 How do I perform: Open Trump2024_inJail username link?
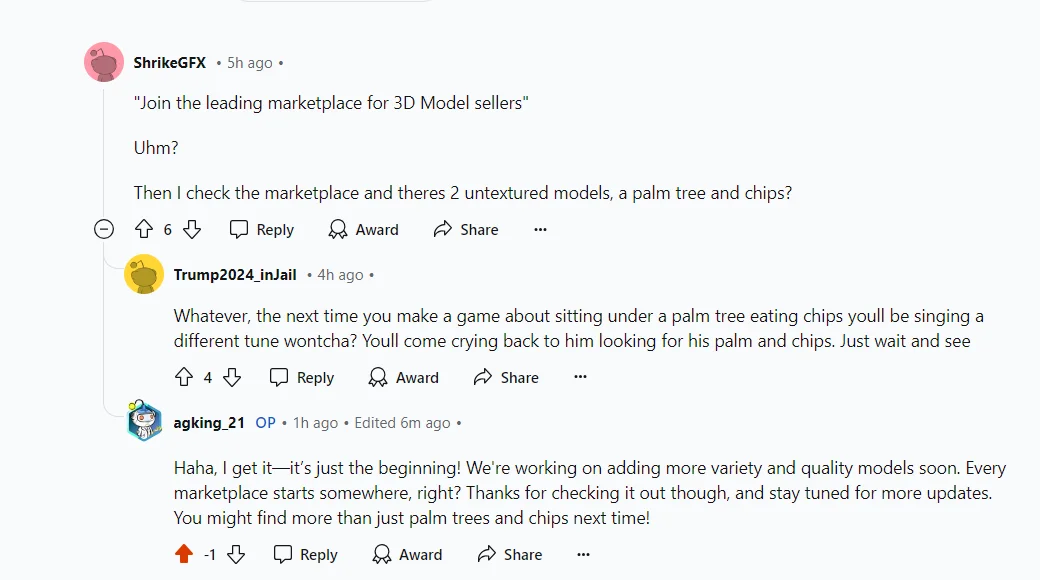[235, 275]
